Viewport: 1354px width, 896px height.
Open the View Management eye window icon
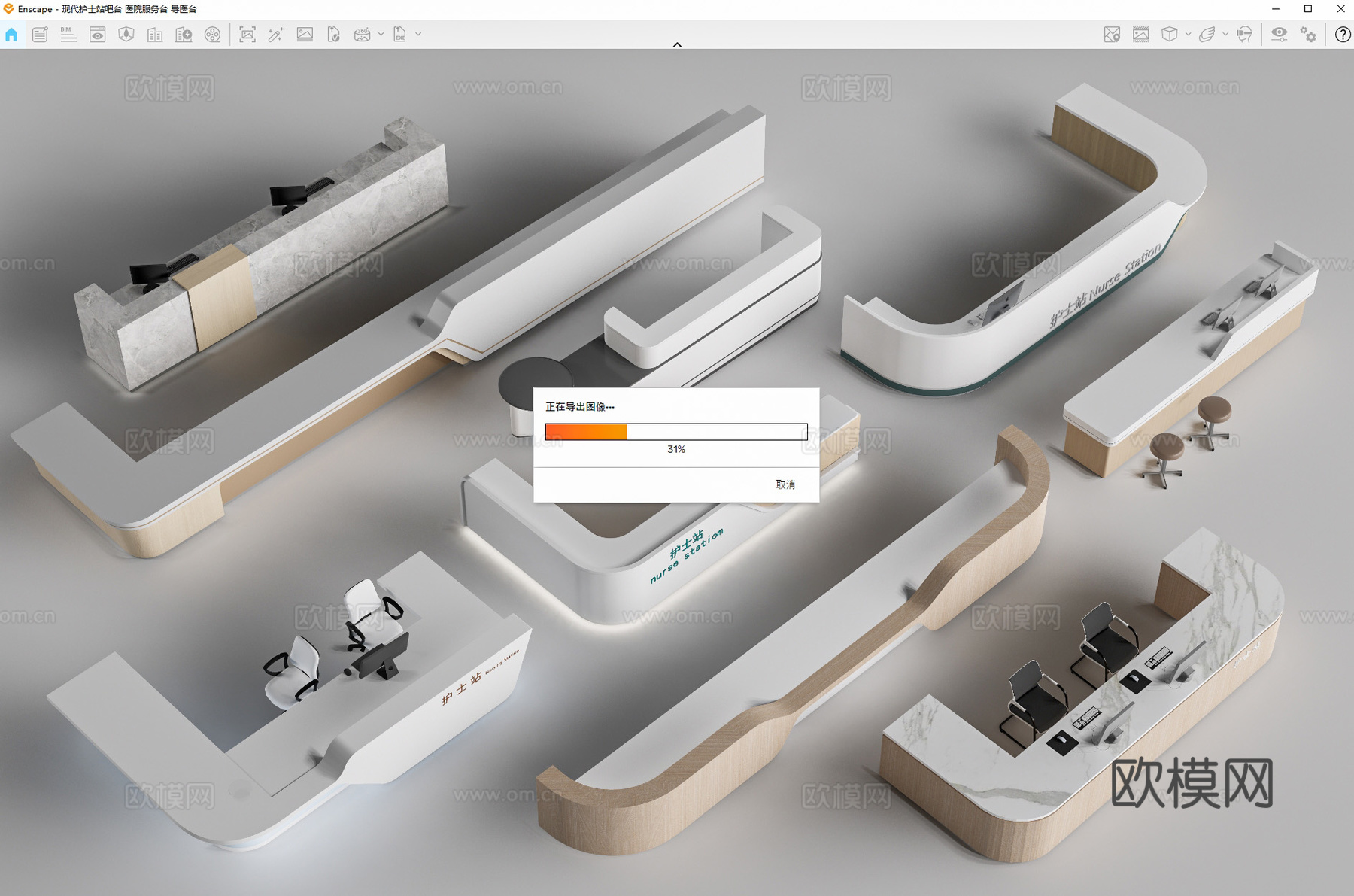pyautogui.click(x=97, y=35)
